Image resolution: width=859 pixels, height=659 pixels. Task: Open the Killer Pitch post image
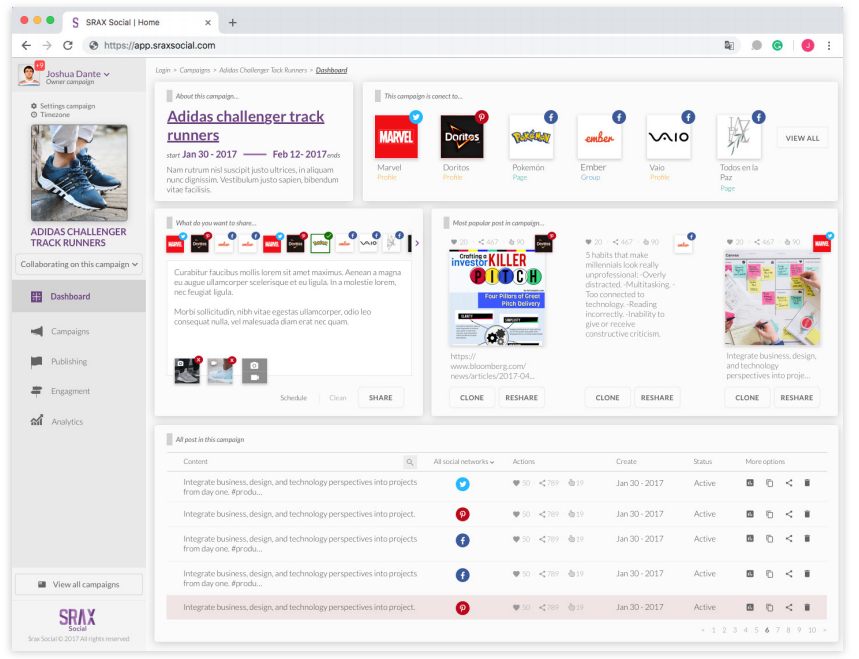pyautogui.click(x=497, y=298)
